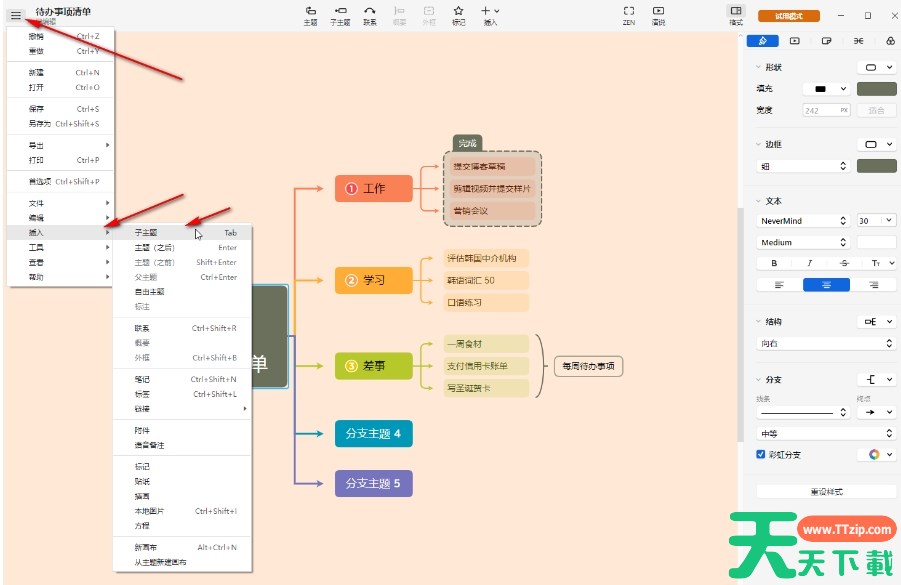Select the 分支主题 4 node

(x=373, y=434)
